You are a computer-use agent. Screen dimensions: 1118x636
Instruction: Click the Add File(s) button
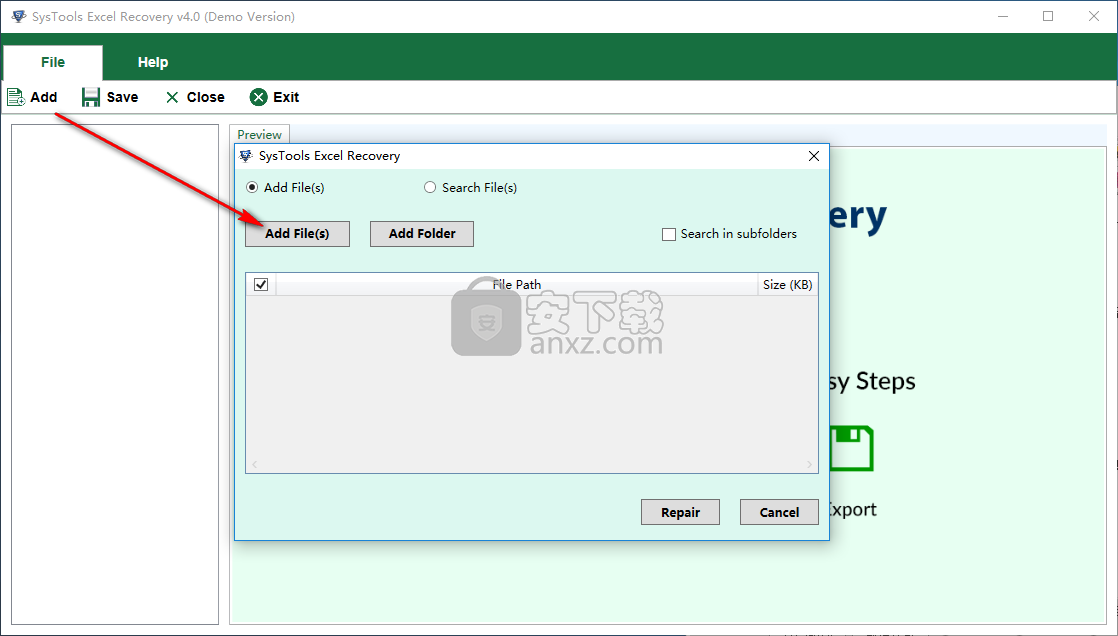(x=297, y=234)
